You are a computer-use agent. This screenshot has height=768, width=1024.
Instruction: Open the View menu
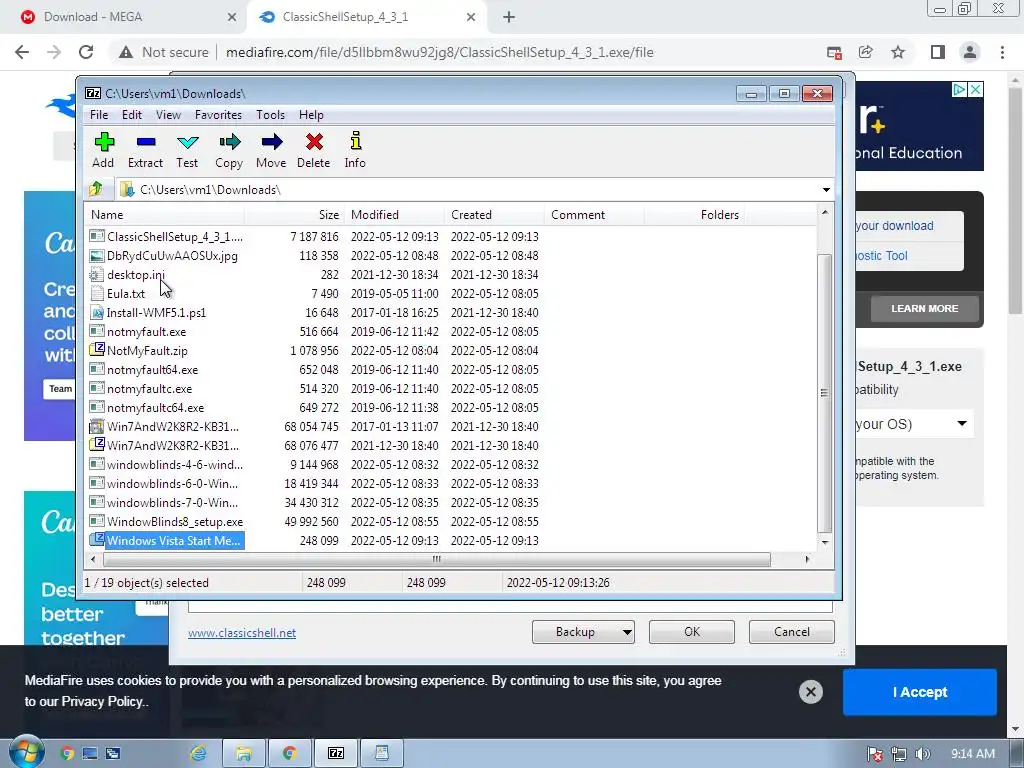click(x=168, y=115)
